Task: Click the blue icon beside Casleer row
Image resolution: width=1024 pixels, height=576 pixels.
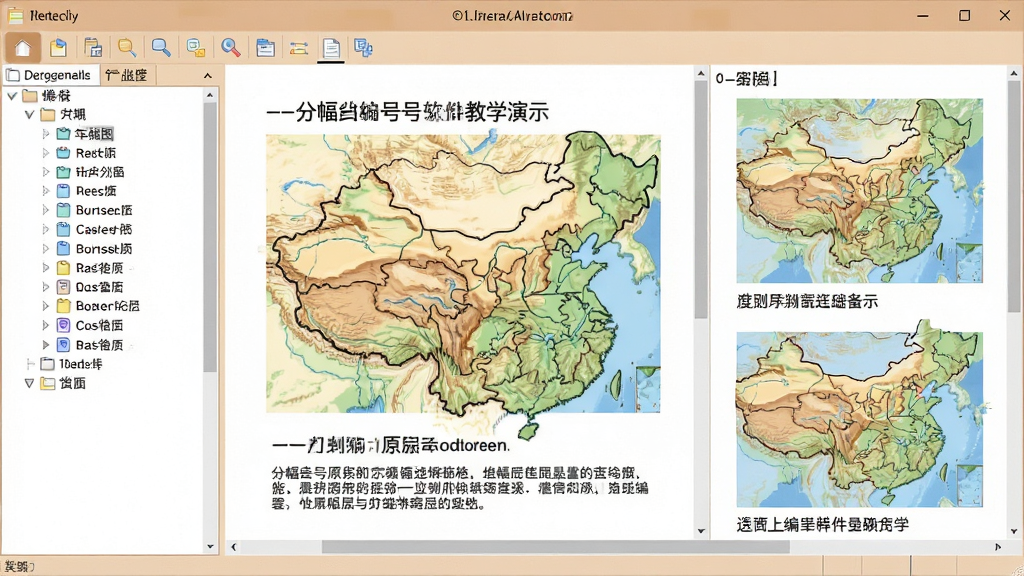Action: (x=63, y=229)
